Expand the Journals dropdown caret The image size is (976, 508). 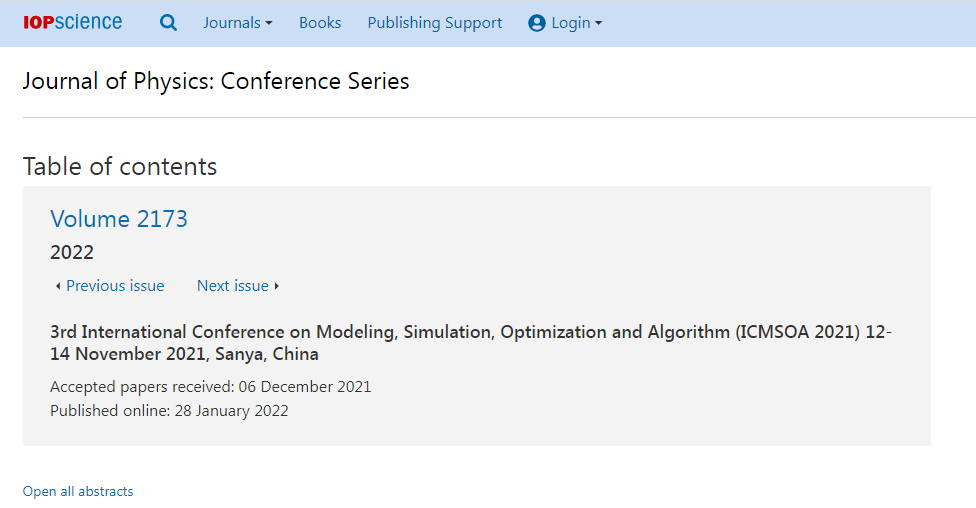[269, 23]
